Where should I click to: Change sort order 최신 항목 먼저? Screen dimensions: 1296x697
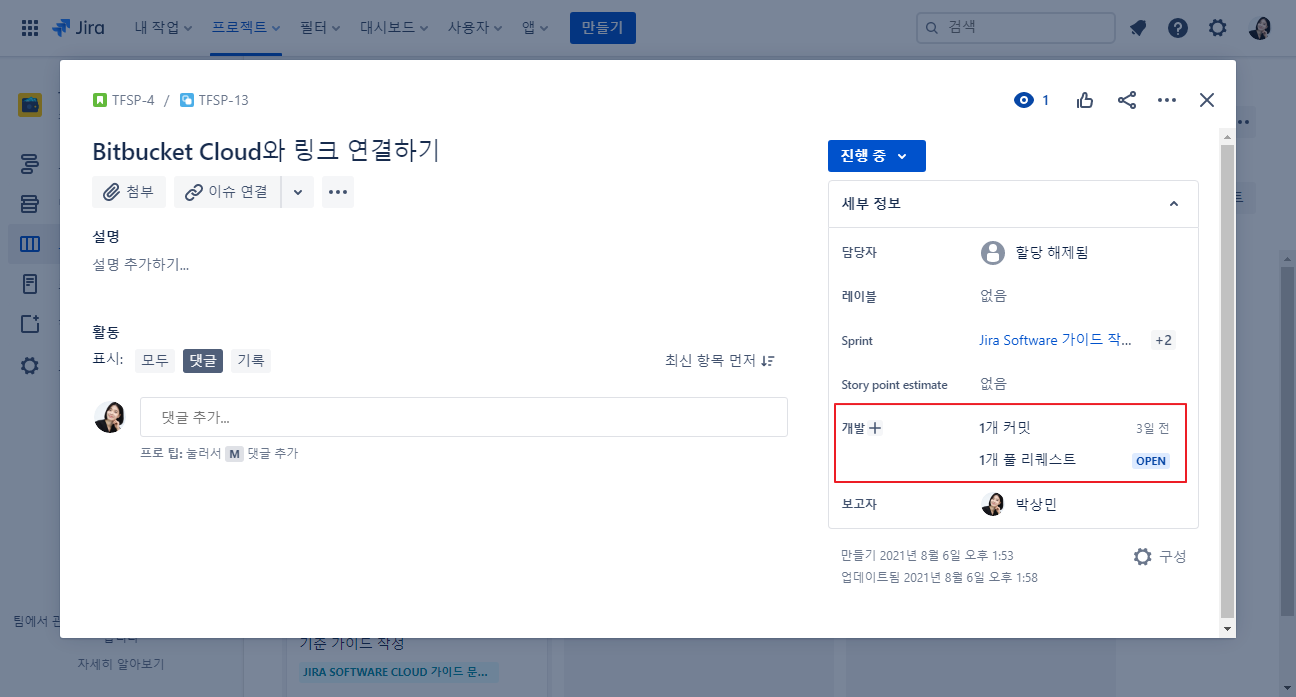pyautogui.click(x=720, y=360)
